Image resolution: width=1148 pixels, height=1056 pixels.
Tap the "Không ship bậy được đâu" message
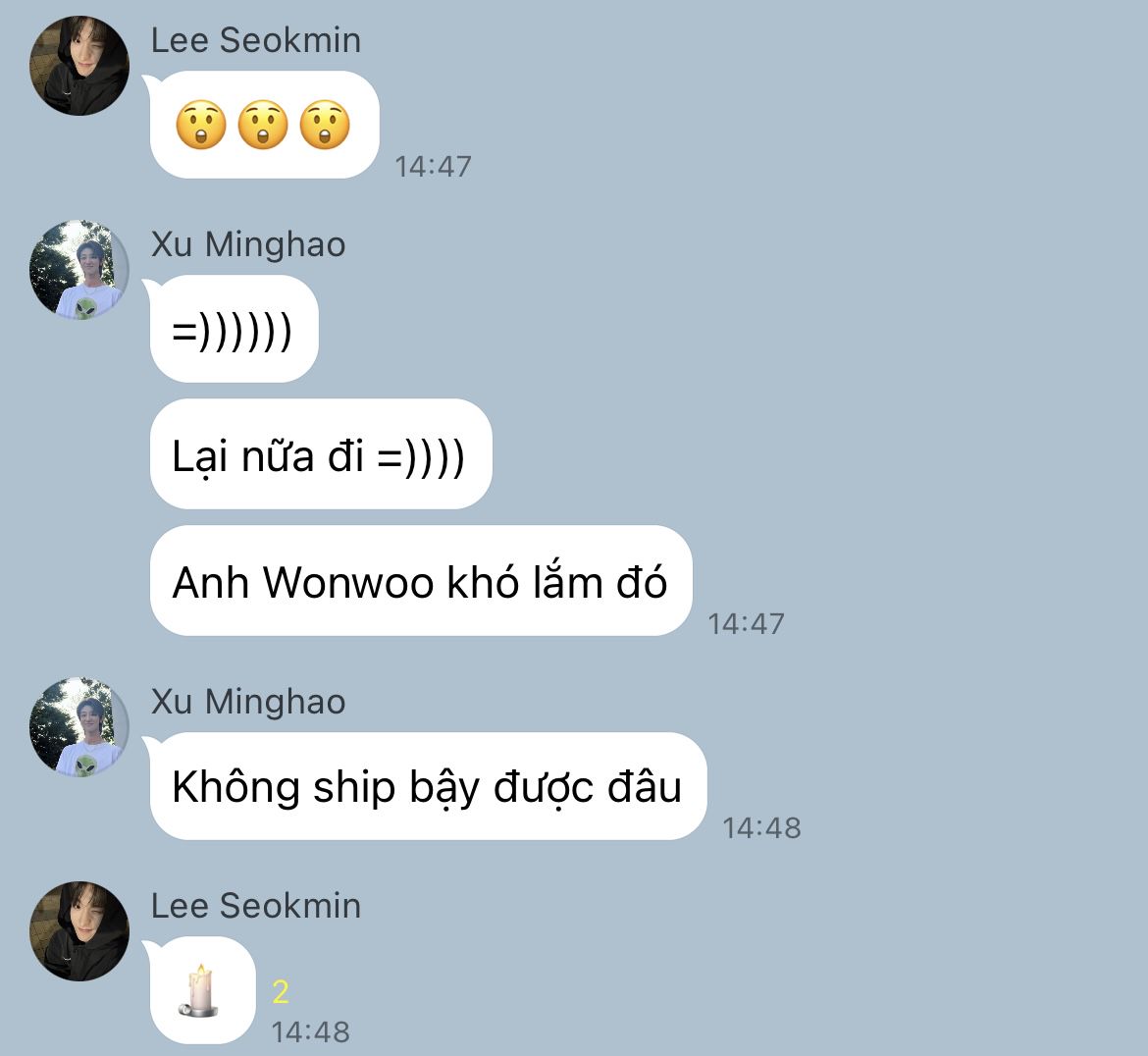coord(429,786)
